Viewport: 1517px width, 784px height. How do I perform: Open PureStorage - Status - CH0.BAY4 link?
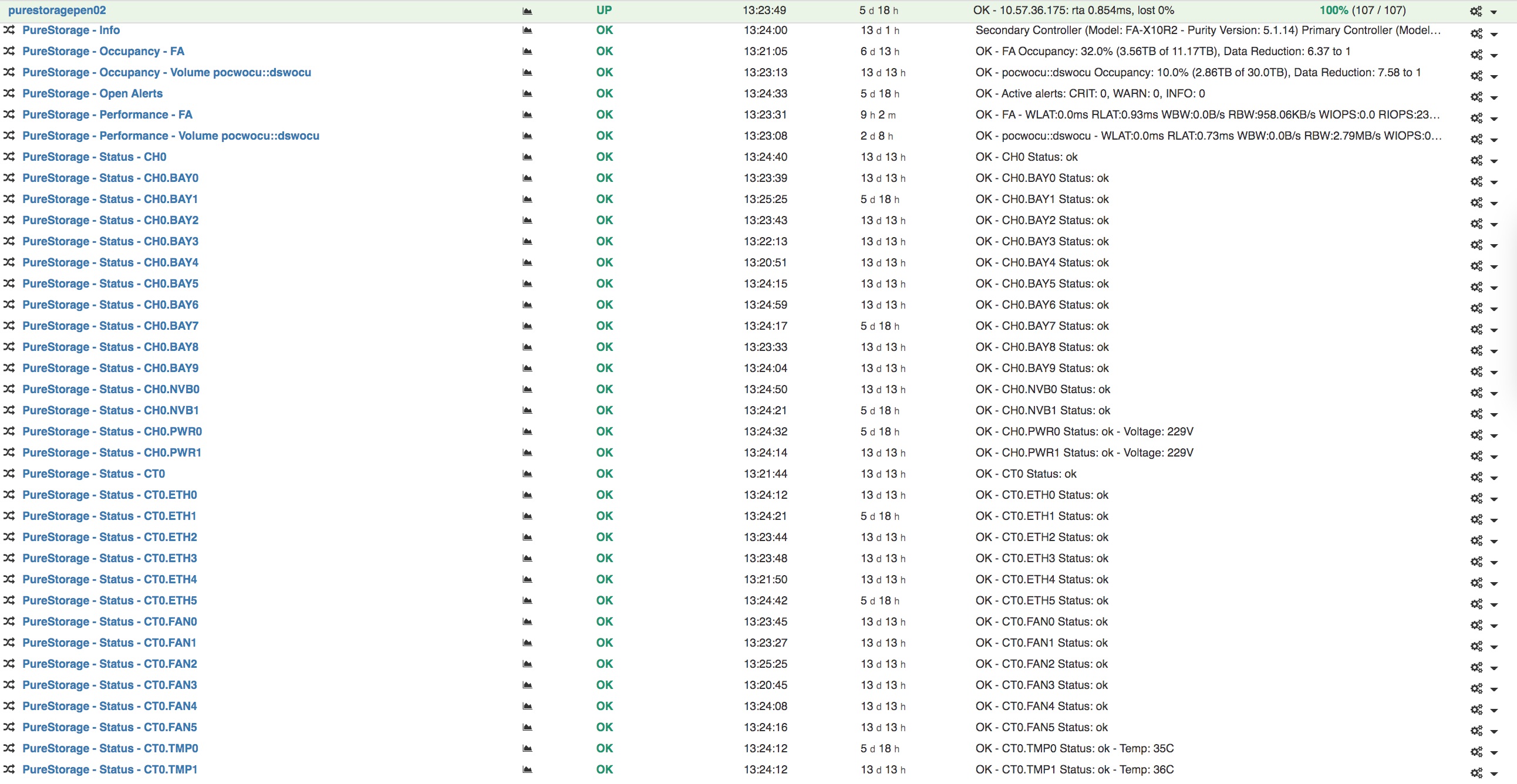click(x=110, y=262)
